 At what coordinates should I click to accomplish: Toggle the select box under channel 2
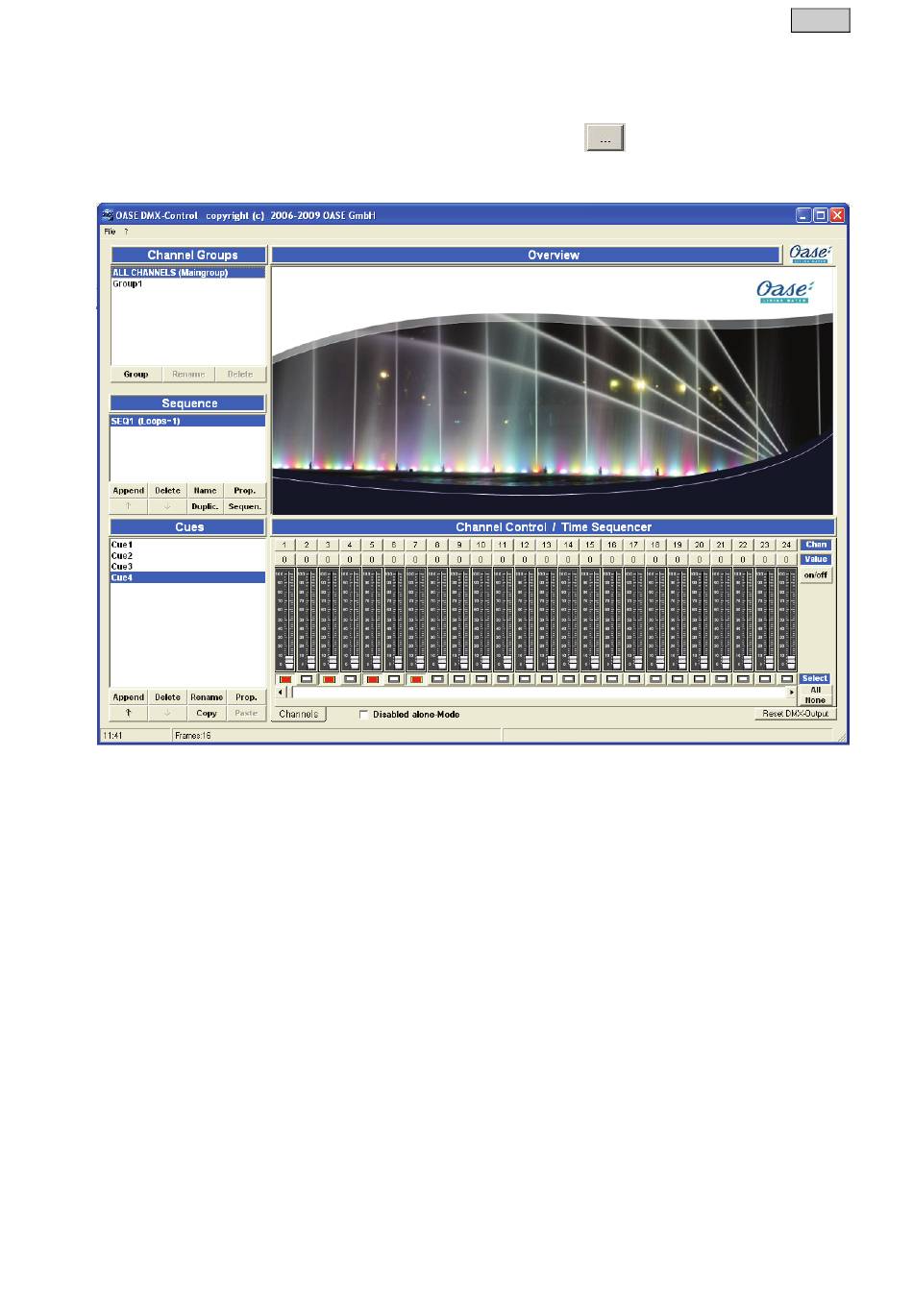307,679
